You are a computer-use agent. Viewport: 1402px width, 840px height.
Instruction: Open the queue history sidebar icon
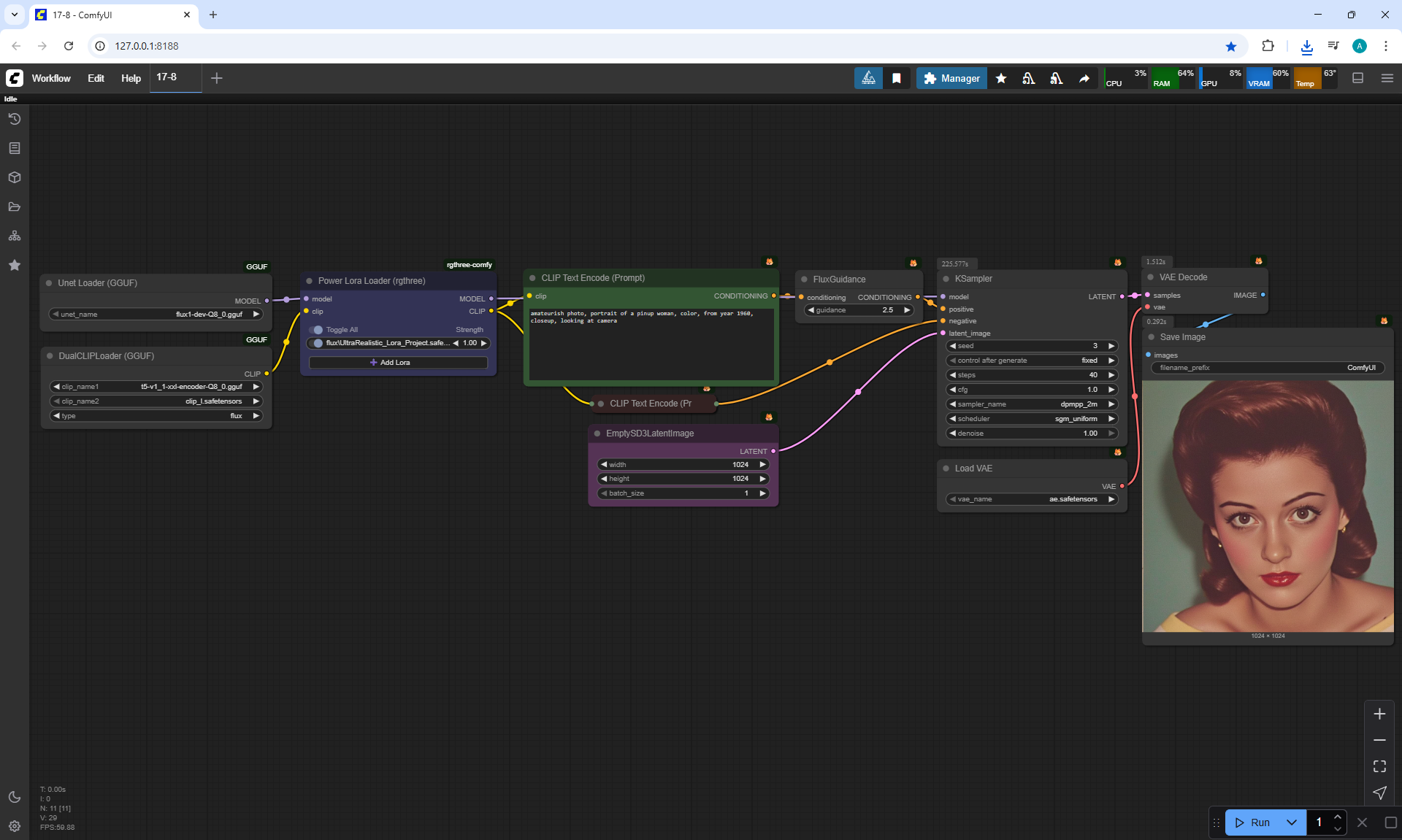click(15, 119)
